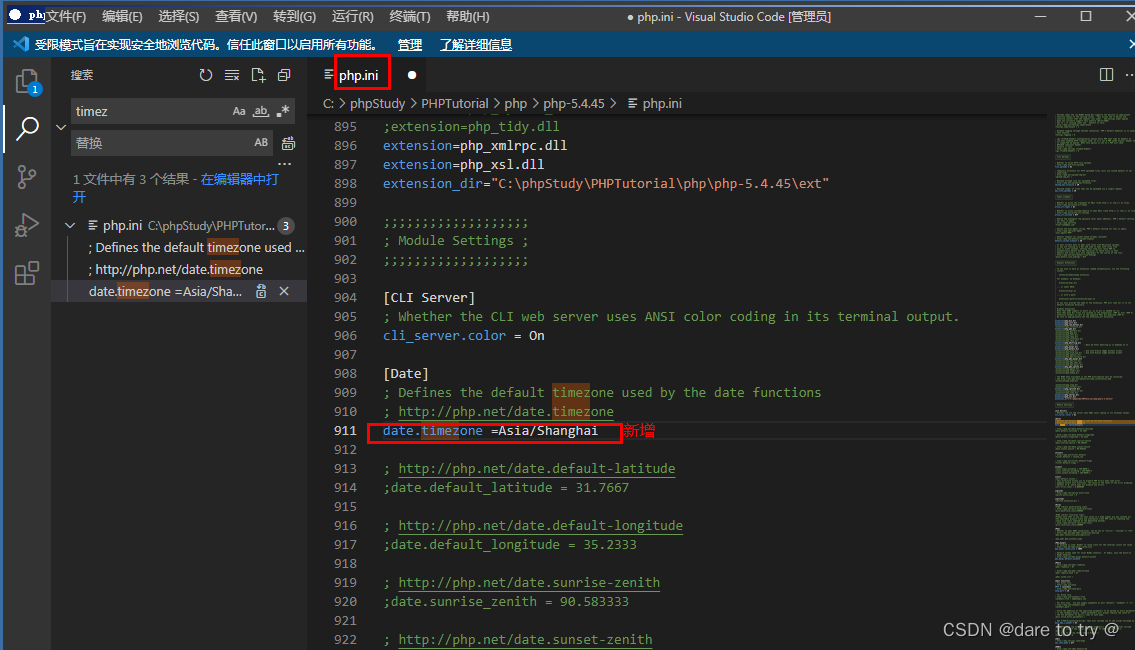1135x650 pixels.
Task: Click breadcrumb php.ini file
Action: (x=654, y=104)
